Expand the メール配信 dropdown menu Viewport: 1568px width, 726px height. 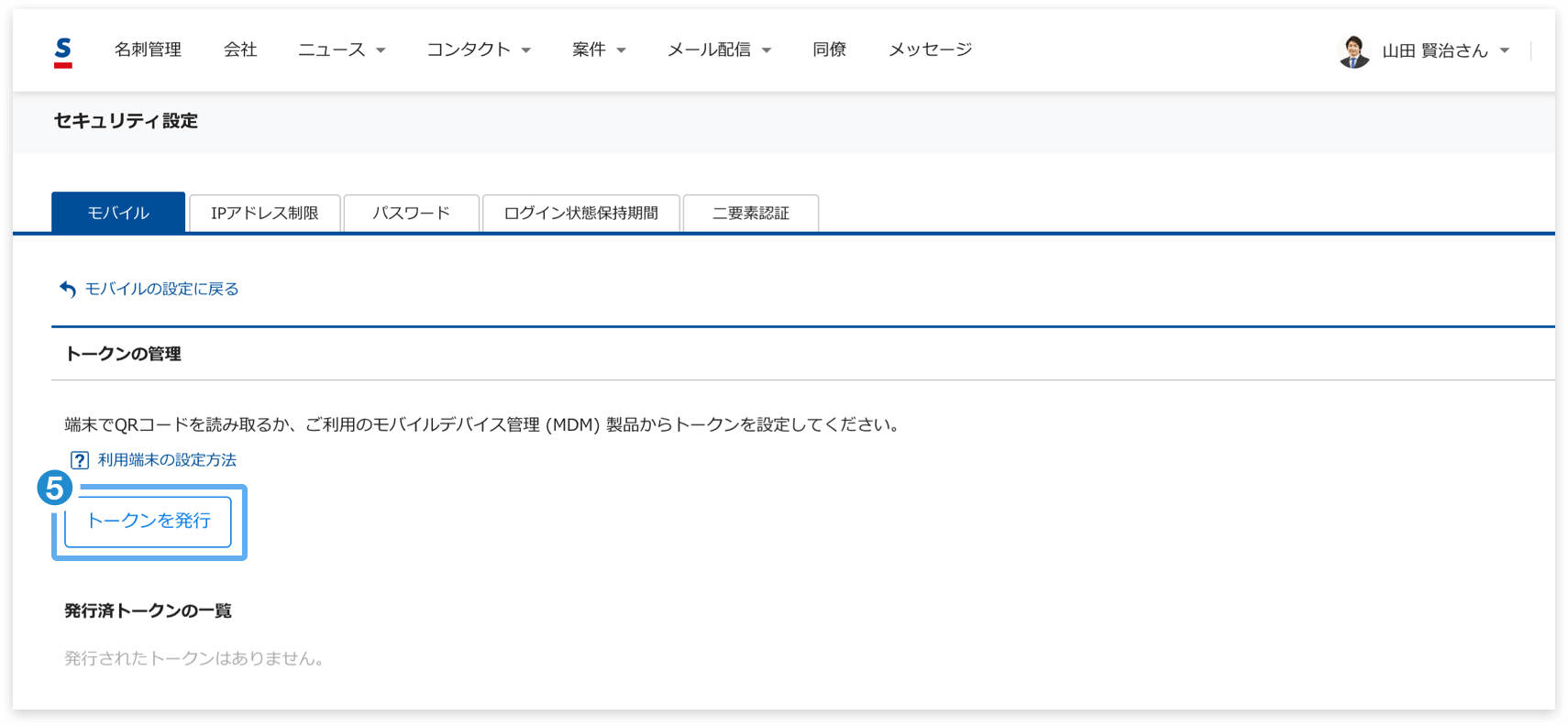point(718,49)
